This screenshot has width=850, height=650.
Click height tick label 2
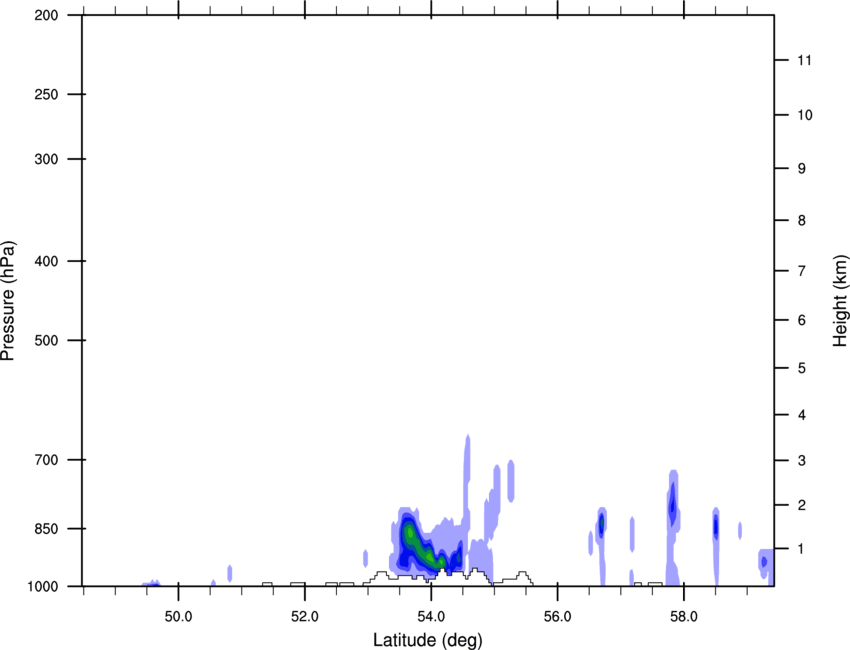[802, 505]
